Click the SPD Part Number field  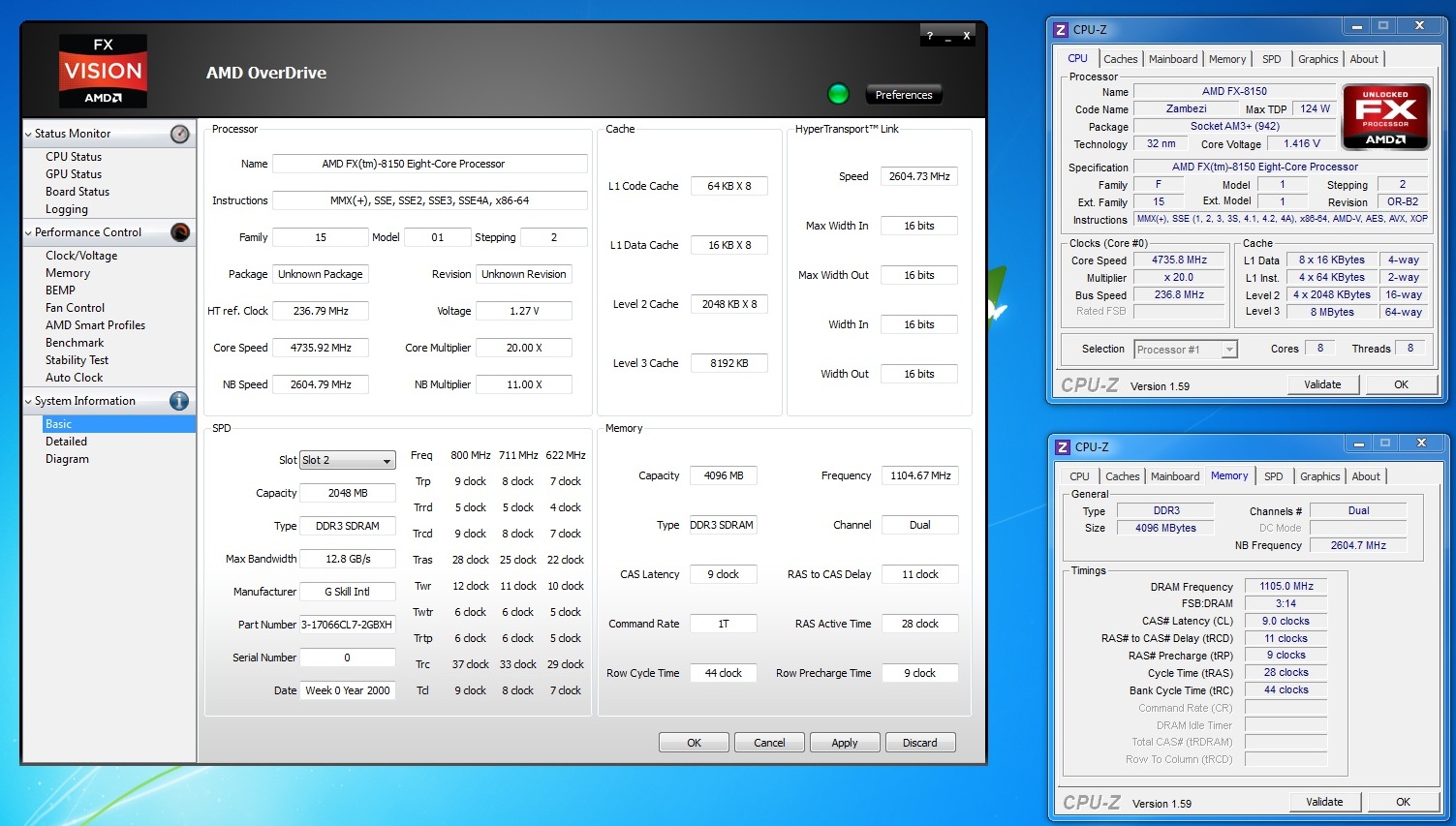pyautogui.click(x=347, y=625)
